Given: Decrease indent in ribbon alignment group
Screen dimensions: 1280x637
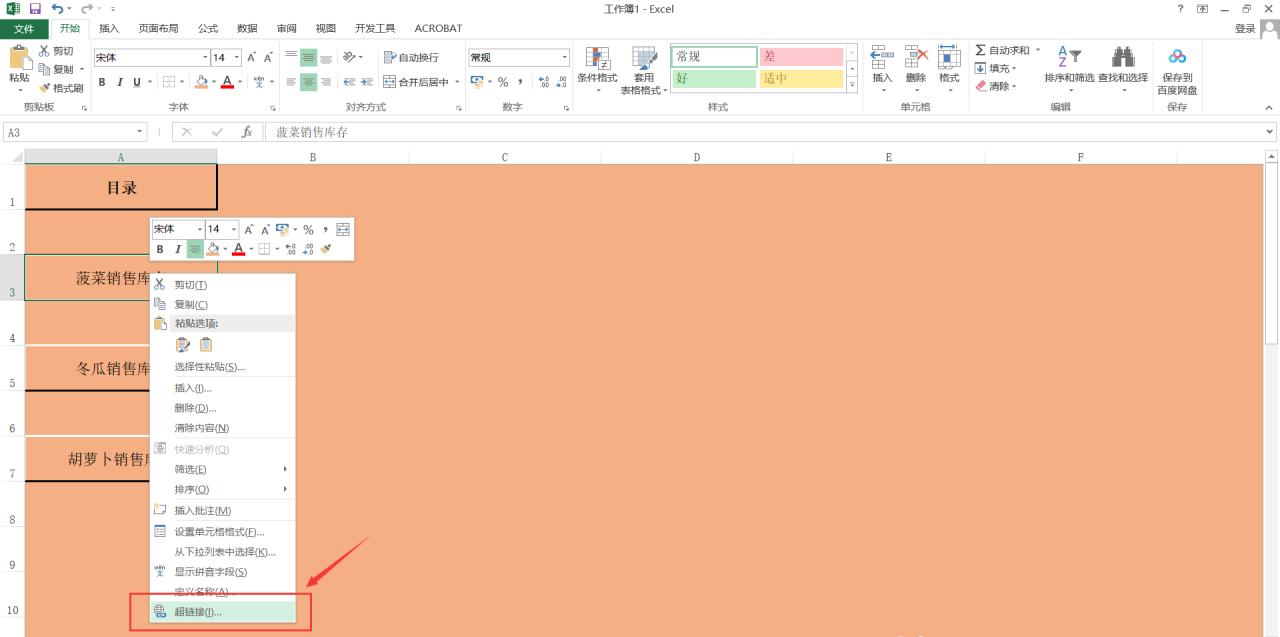Looking at the screenshot, I should [x=351, y=82].
